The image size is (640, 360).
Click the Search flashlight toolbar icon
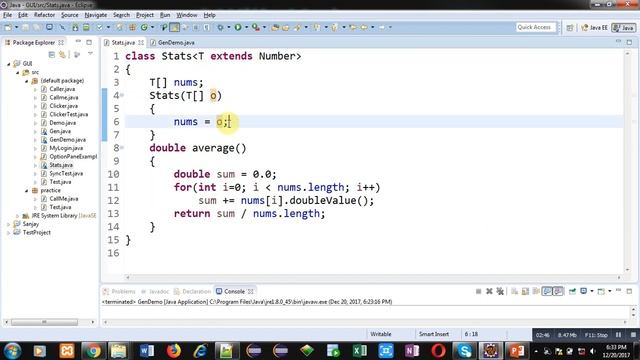click(x=297, y=27)
